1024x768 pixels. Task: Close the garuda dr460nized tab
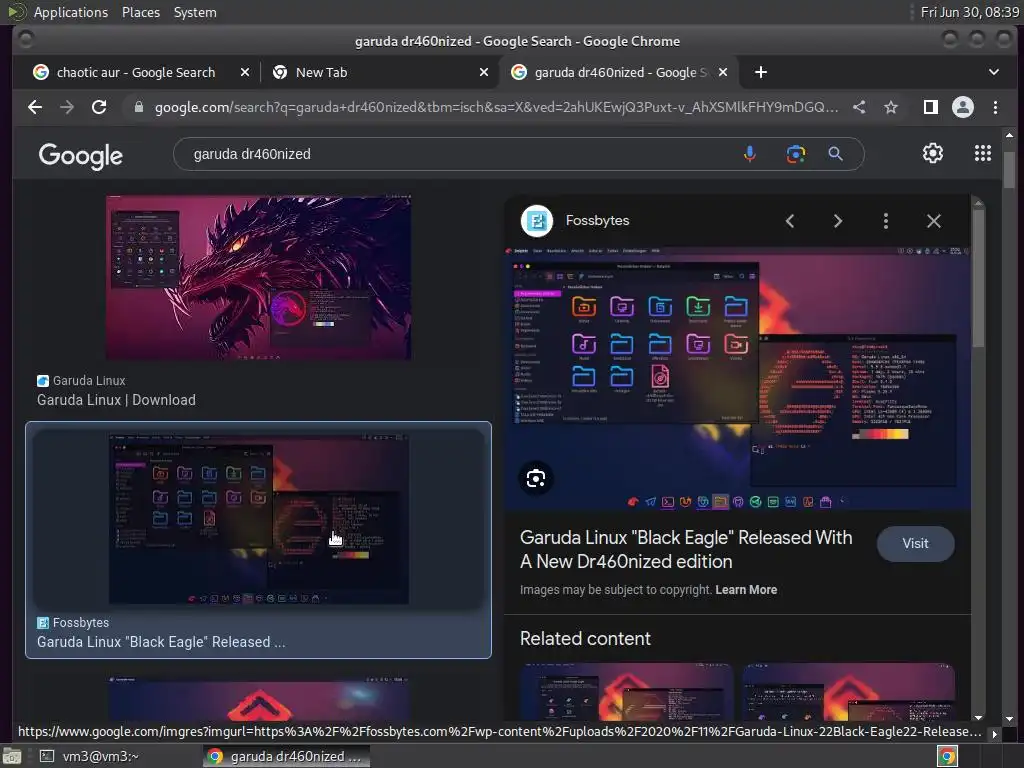click(723, 72)
